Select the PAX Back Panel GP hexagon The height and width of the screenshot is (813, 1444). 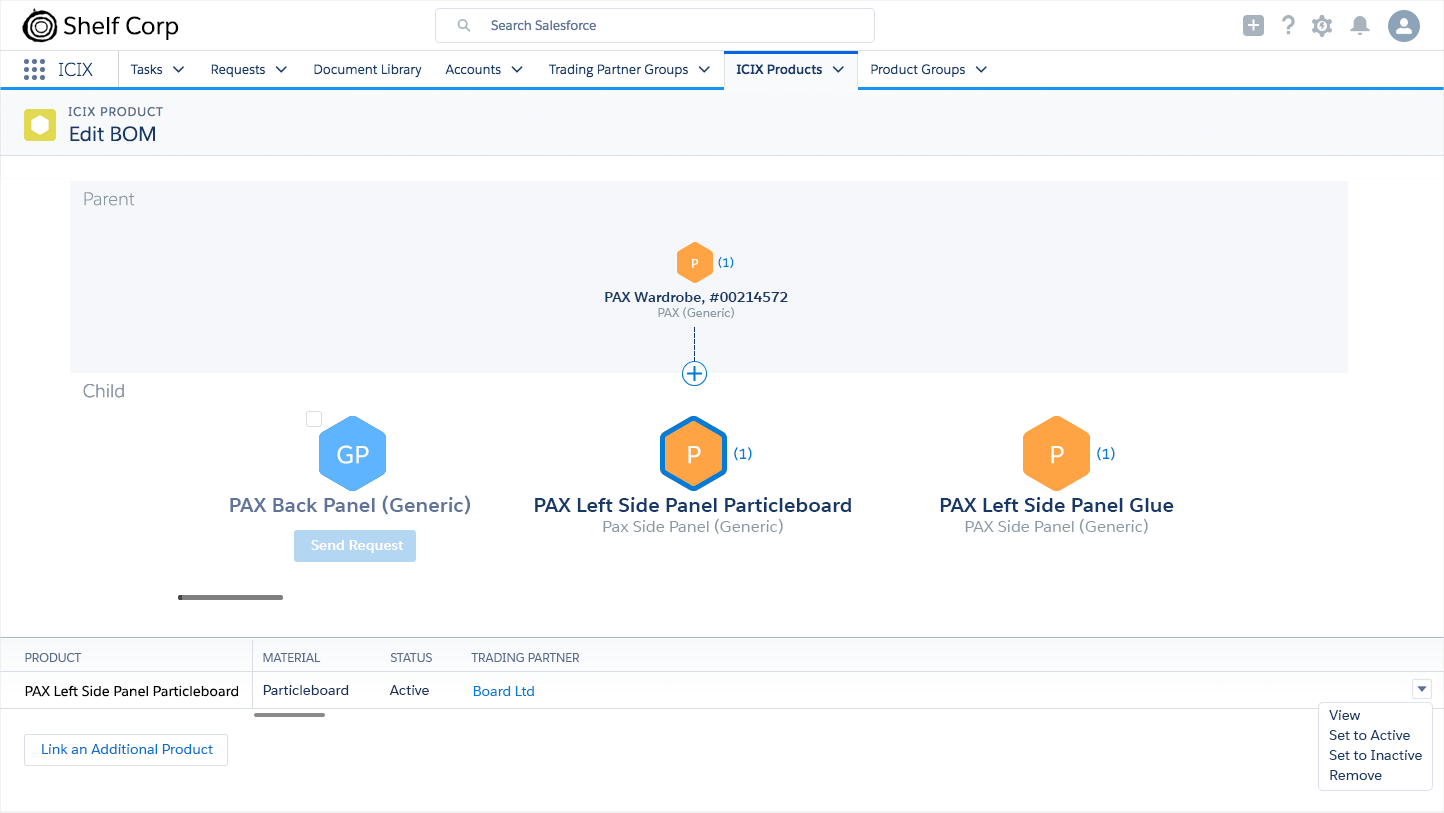(352, 455)
